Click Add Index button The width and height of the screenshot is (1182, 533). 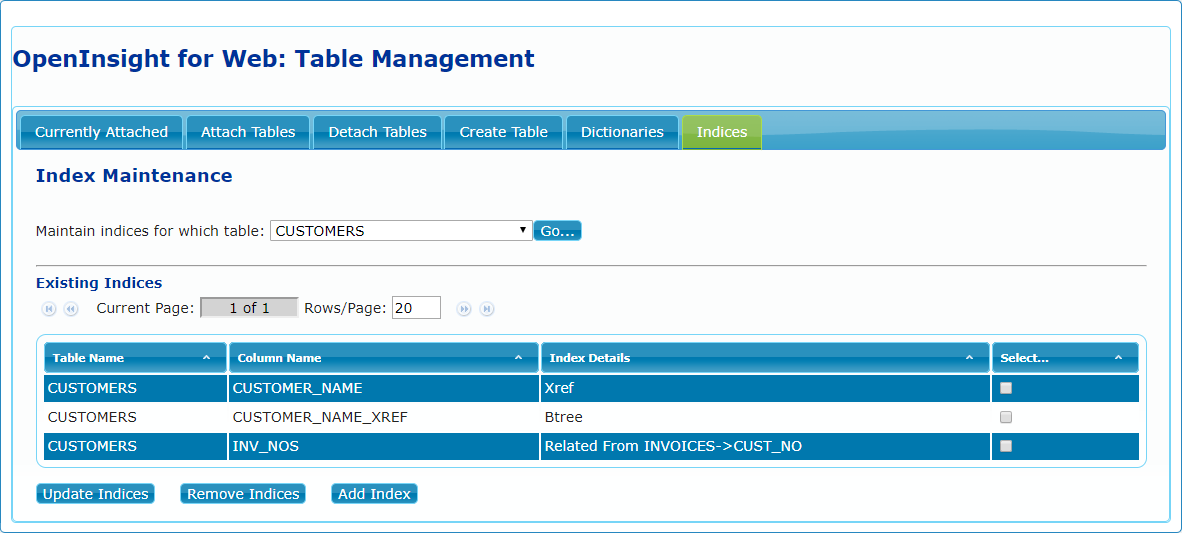point(374,494)
